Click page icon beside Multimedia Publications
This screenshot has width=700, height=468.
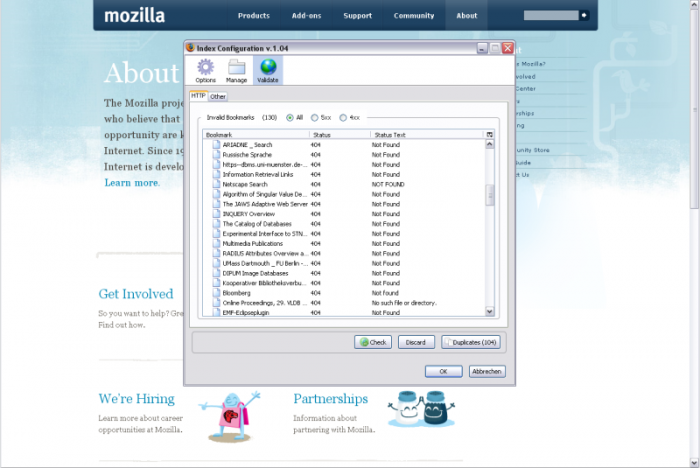tap(217, 243)
